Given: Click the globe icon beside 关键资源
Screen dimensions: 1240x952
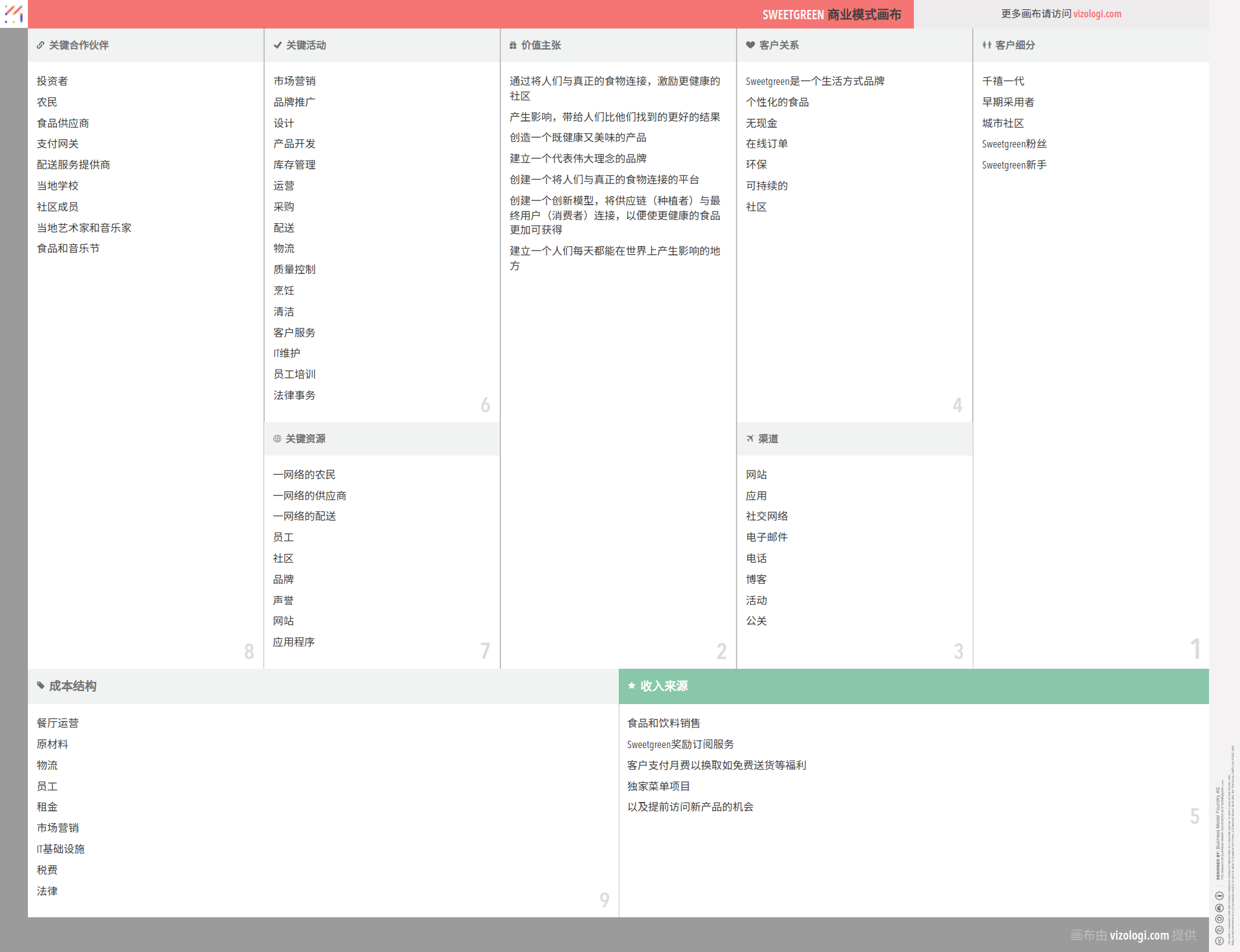Looking at the screenshot, I should [277, 439].
